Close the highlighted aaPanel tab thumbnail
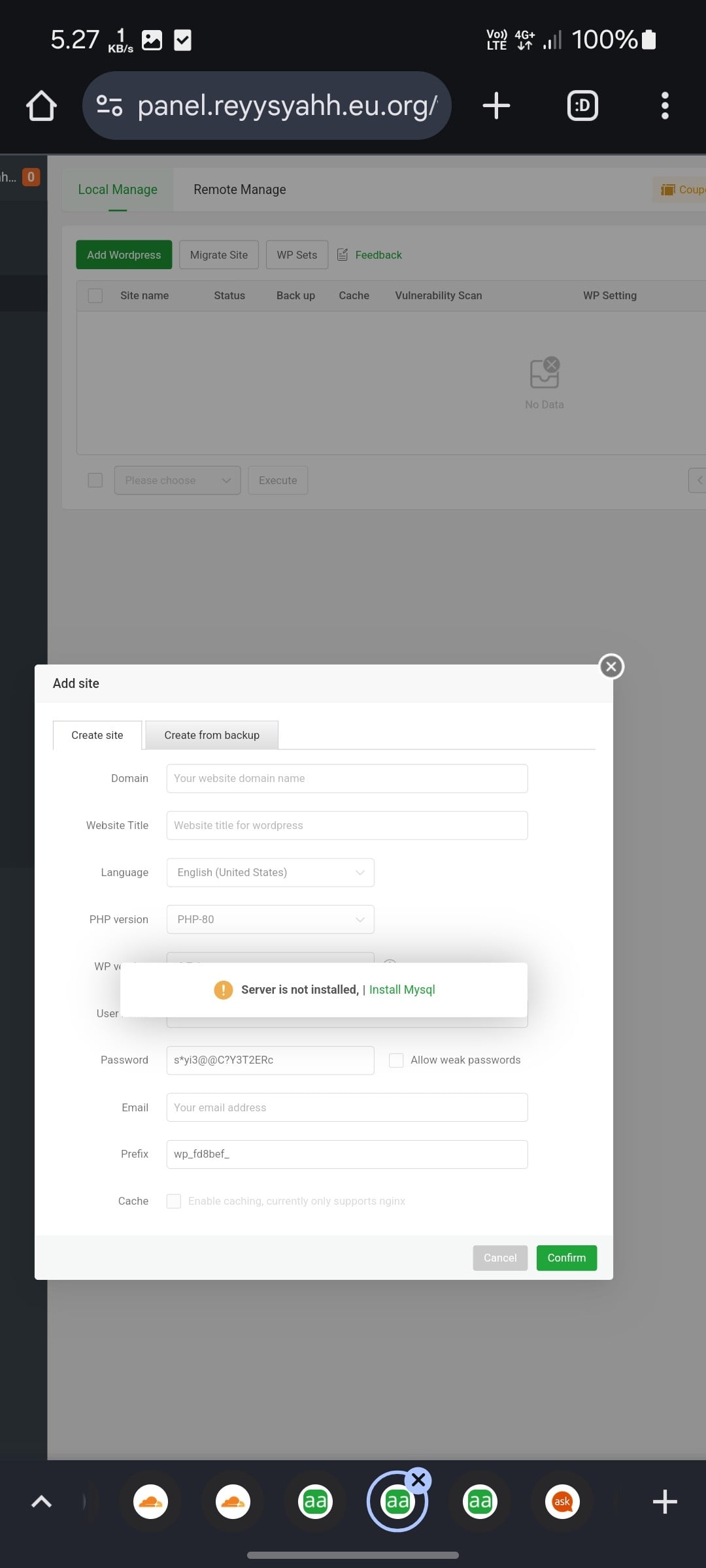The image size is (706, 1568). pyautogui.click(x=419, y=1480)
